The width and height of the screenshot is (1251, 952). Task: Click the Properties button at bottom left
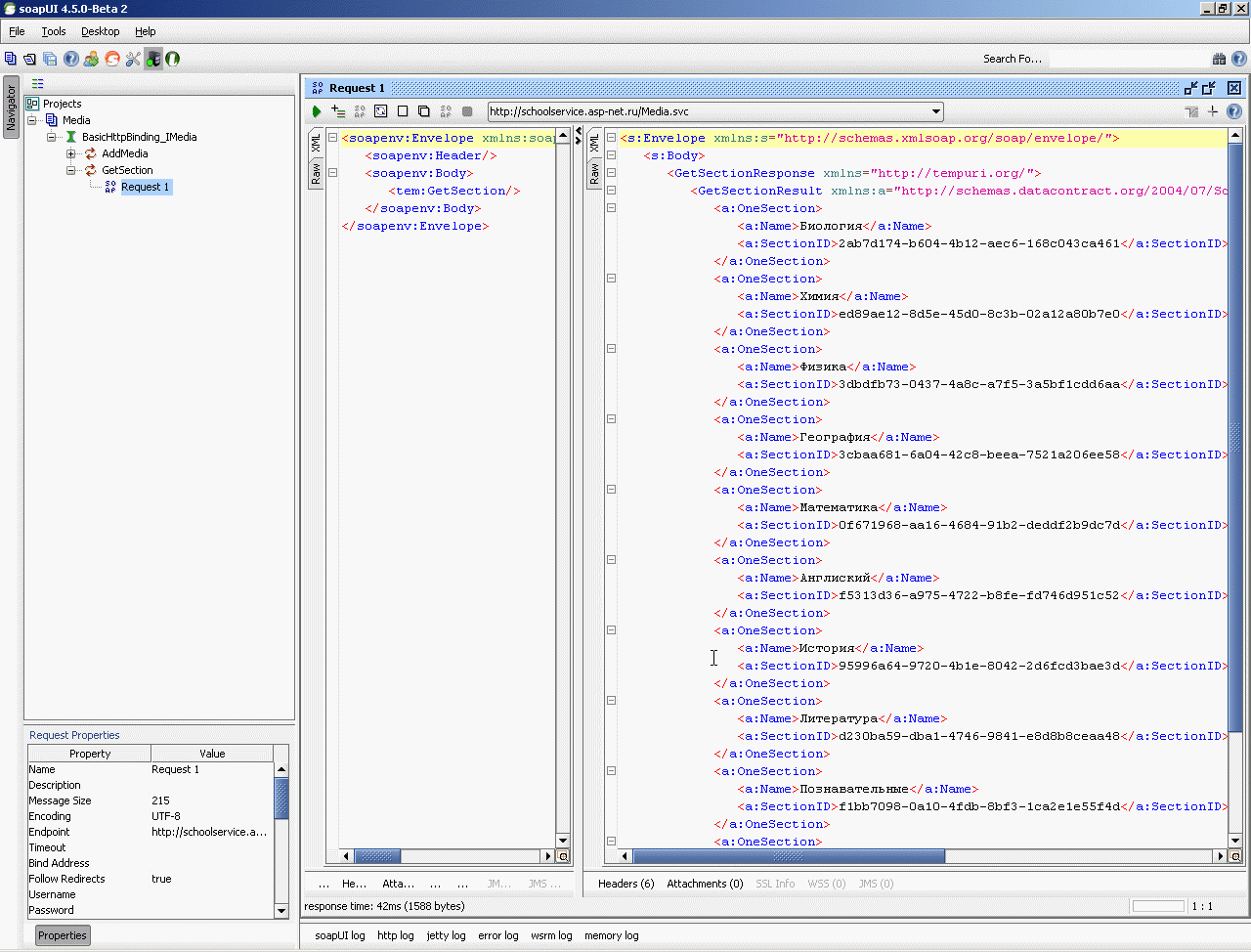click(x=63, y=935)
